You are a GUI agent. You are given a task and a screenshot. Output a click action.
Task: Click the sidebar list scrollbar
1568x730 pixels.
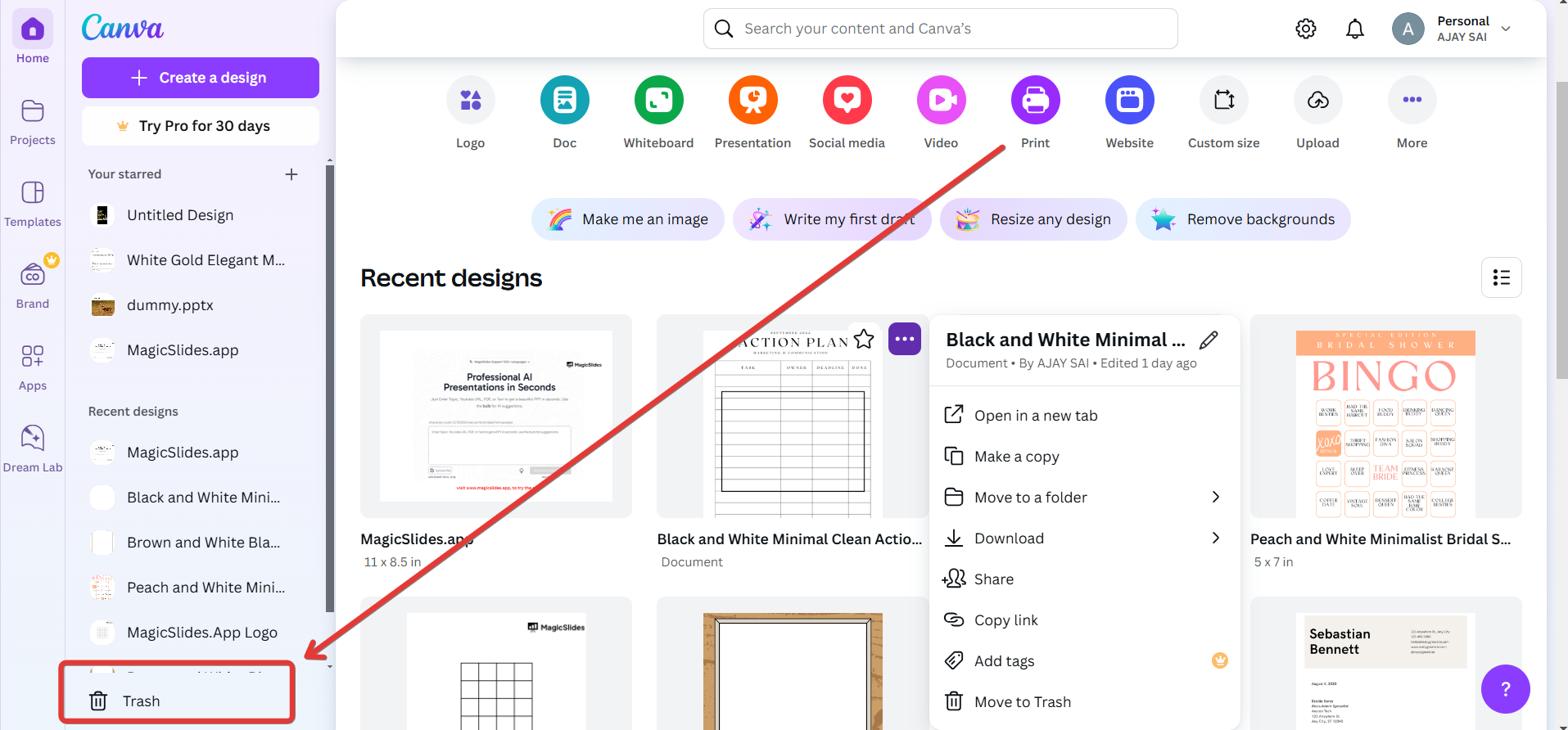[x=330, y=388]
